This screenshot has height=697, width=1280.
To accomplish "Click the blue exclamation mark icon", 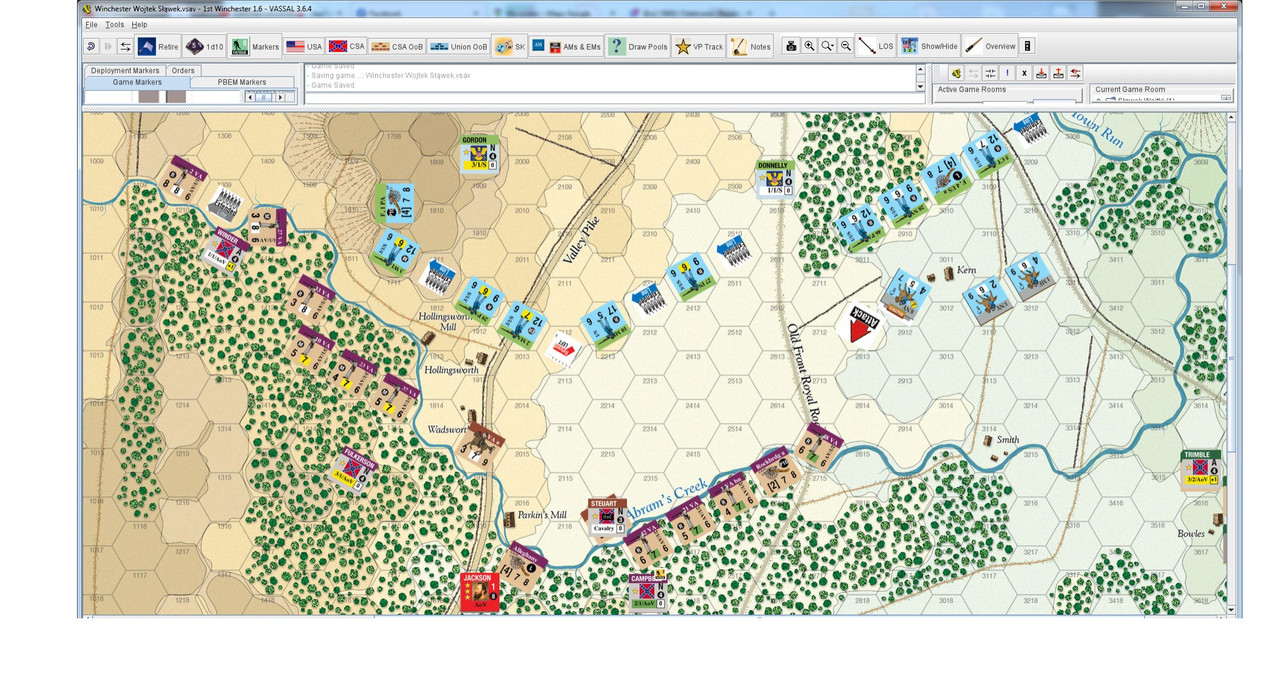I will tap(1007, 73).
